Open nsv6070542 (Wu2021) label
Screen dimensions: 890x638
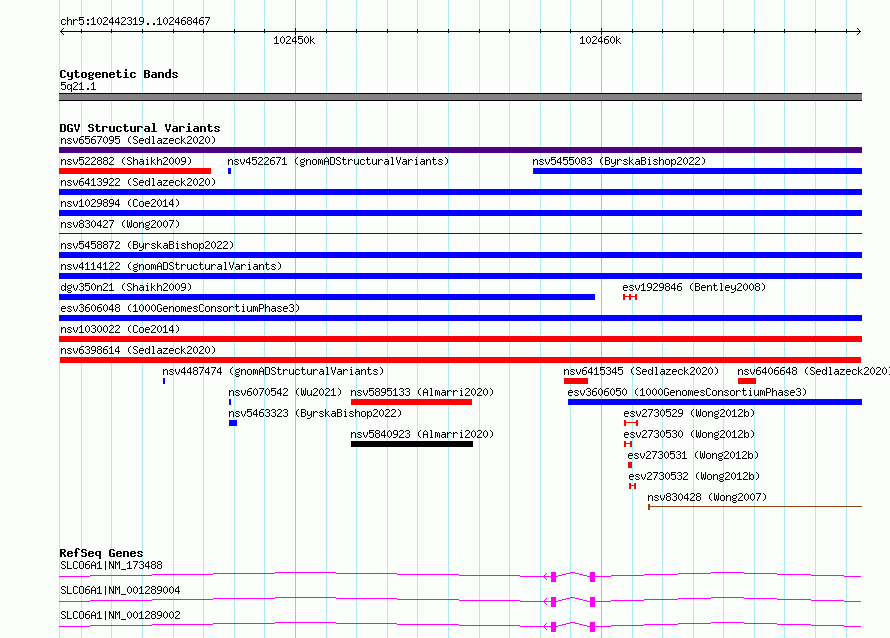pyautogui.click(x=285, y=392)
